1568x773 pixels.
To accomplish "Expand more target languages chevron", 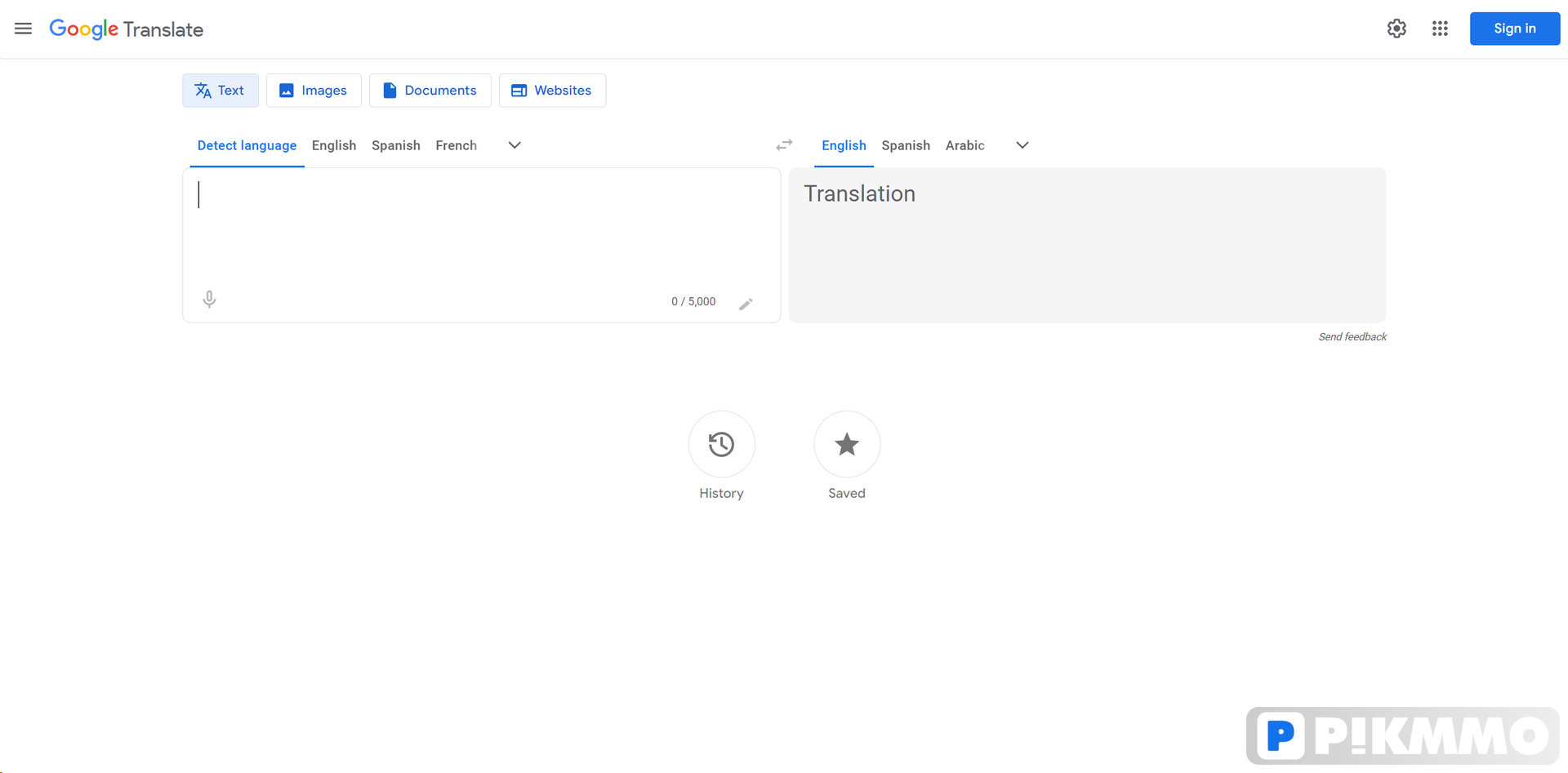I will (1022, 145).
